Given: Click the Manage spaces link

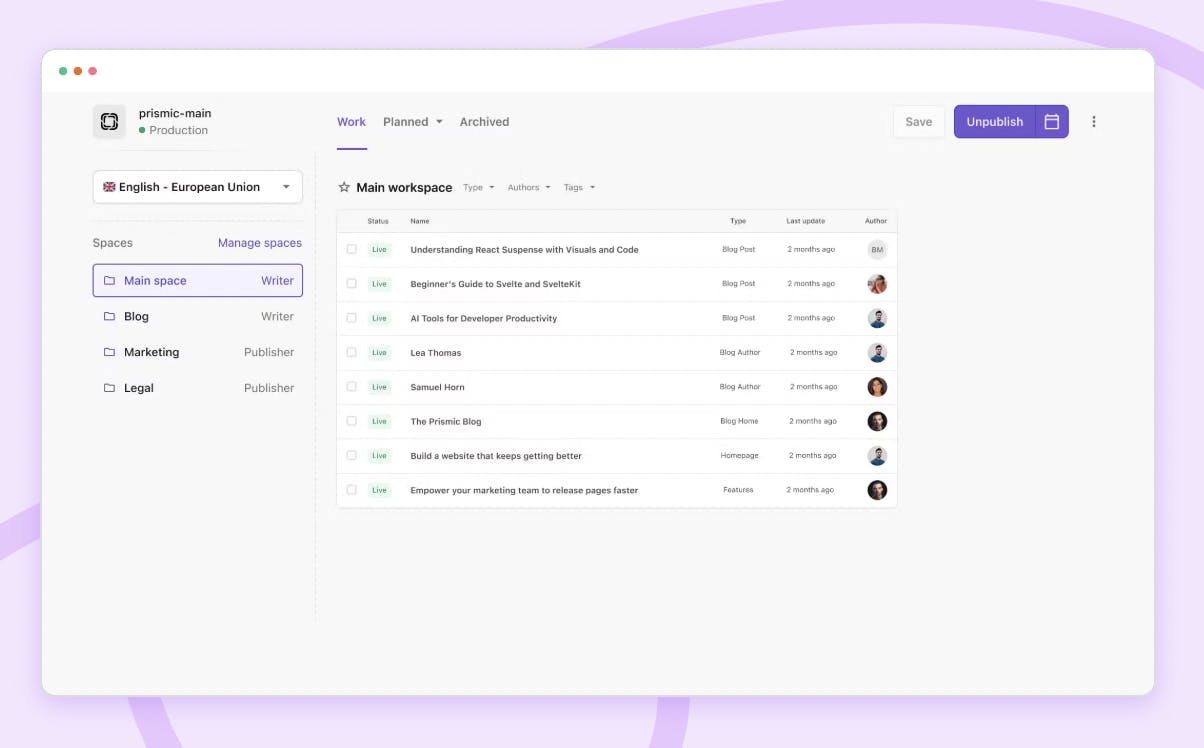Looking at the screenshot, I should coord(259,242).
